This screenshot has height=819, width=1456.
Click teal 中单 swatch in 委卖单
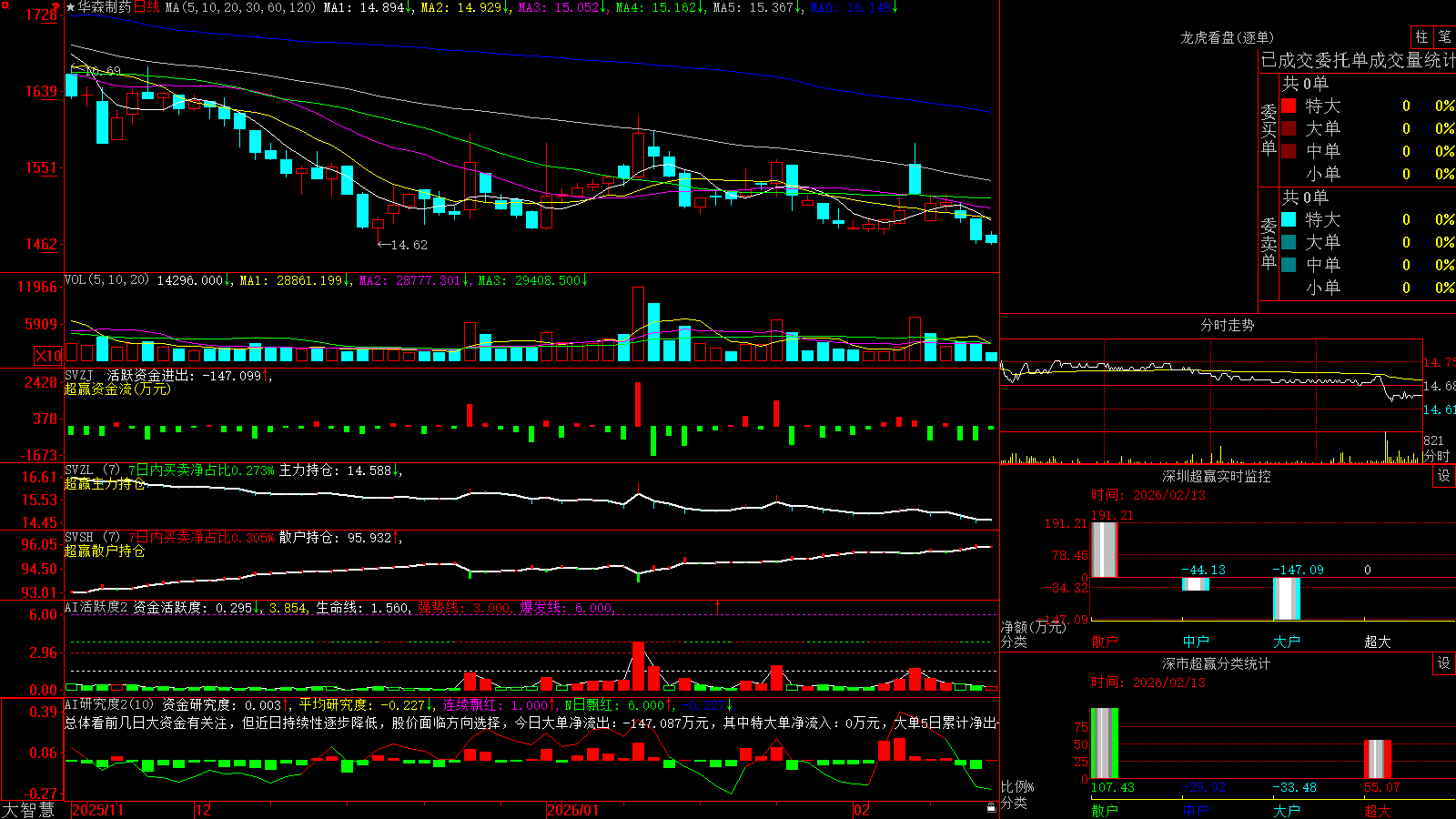coord(1289,265)
